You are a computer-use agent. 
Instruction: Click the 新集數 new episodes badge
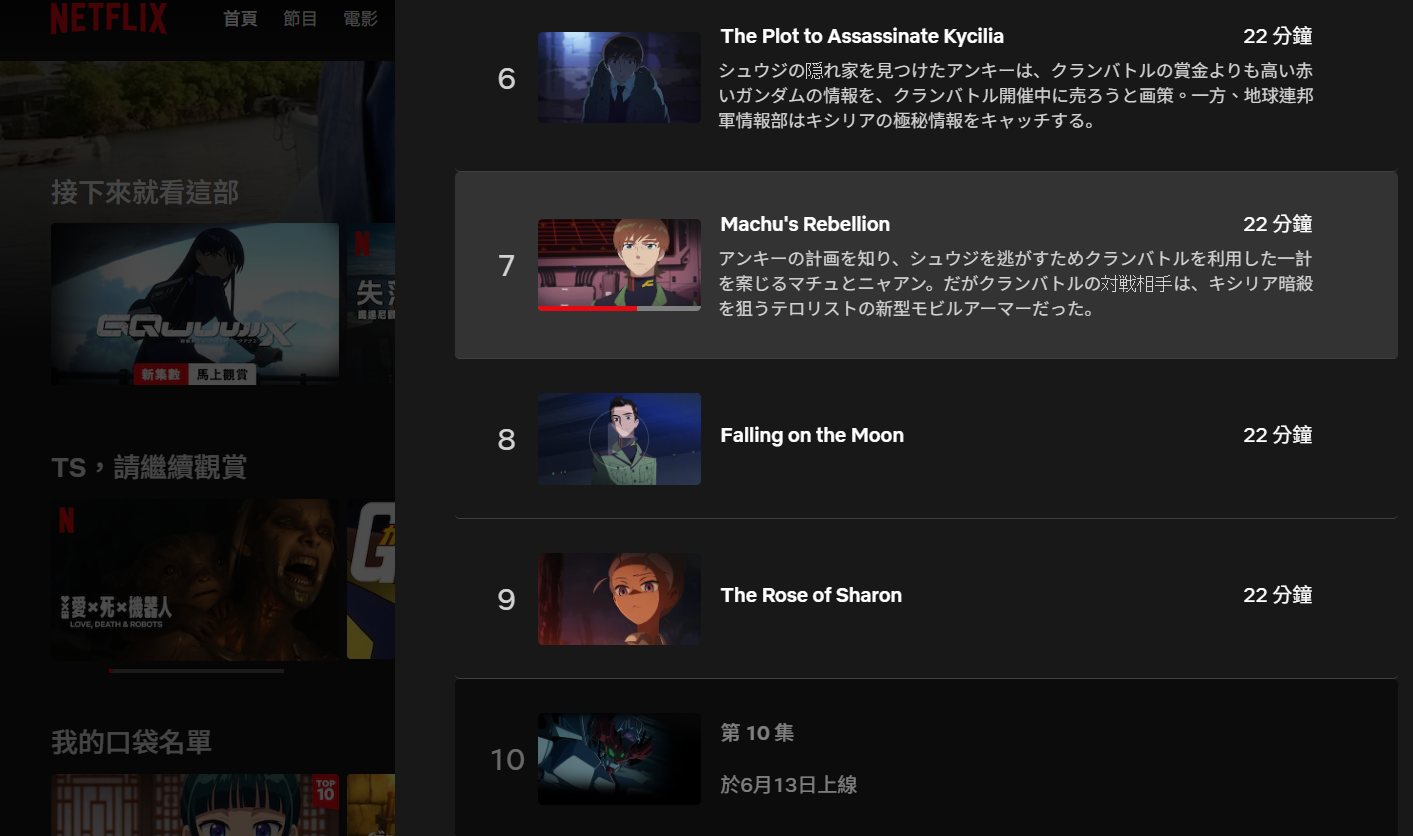[x=161, y=375]
